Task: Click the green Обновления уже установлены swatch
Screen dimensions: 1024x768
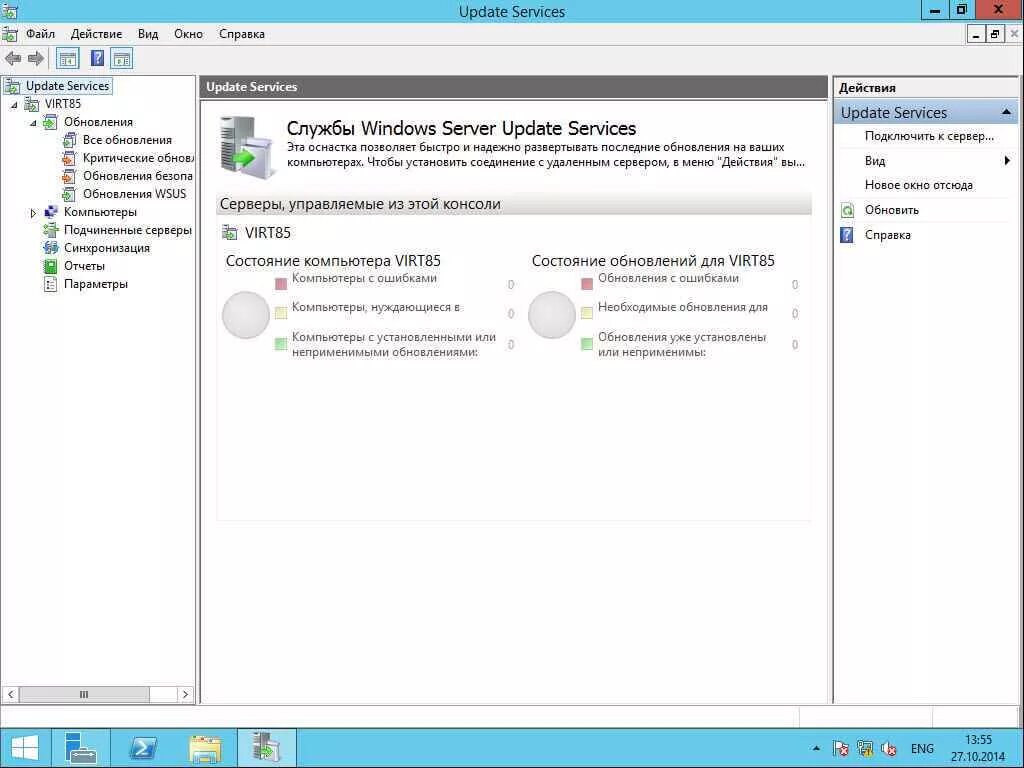Action: click(x=586, y=344)
